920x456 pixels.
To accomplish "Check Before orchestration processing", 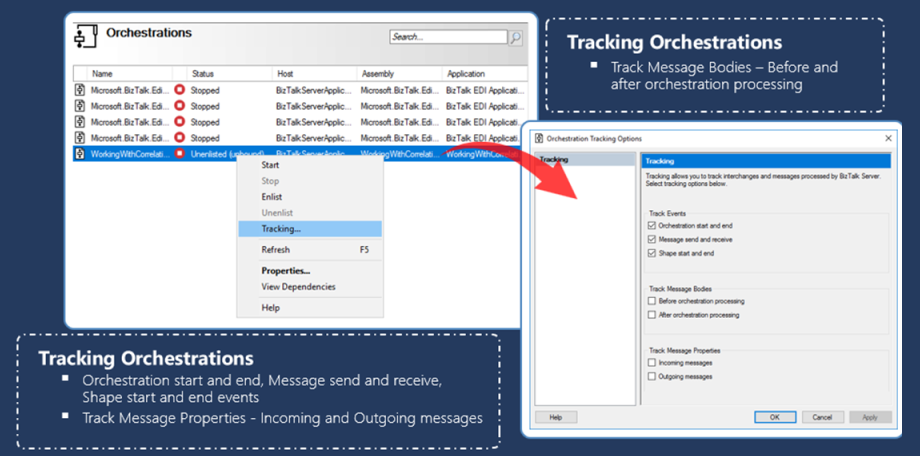I will 651,301.
